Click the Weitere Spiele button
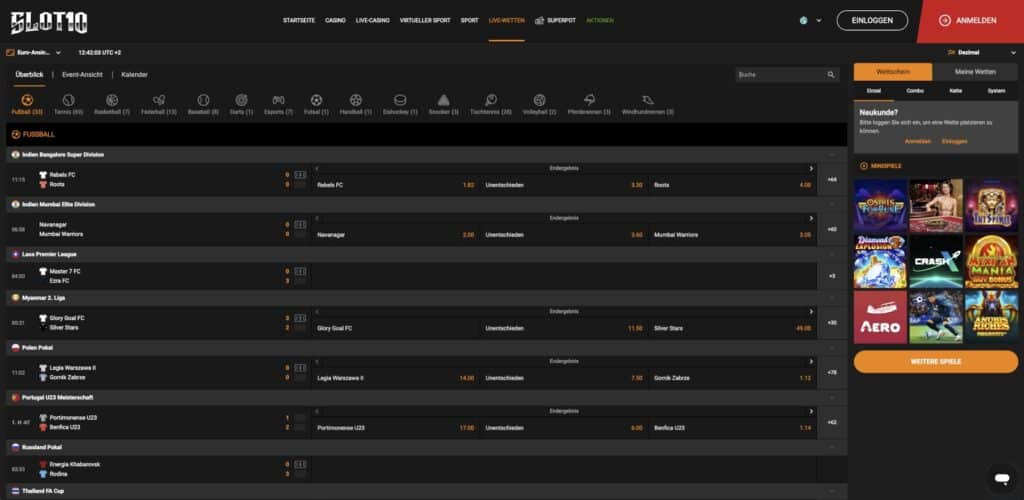1024x500 pixels. pos(935,361)
